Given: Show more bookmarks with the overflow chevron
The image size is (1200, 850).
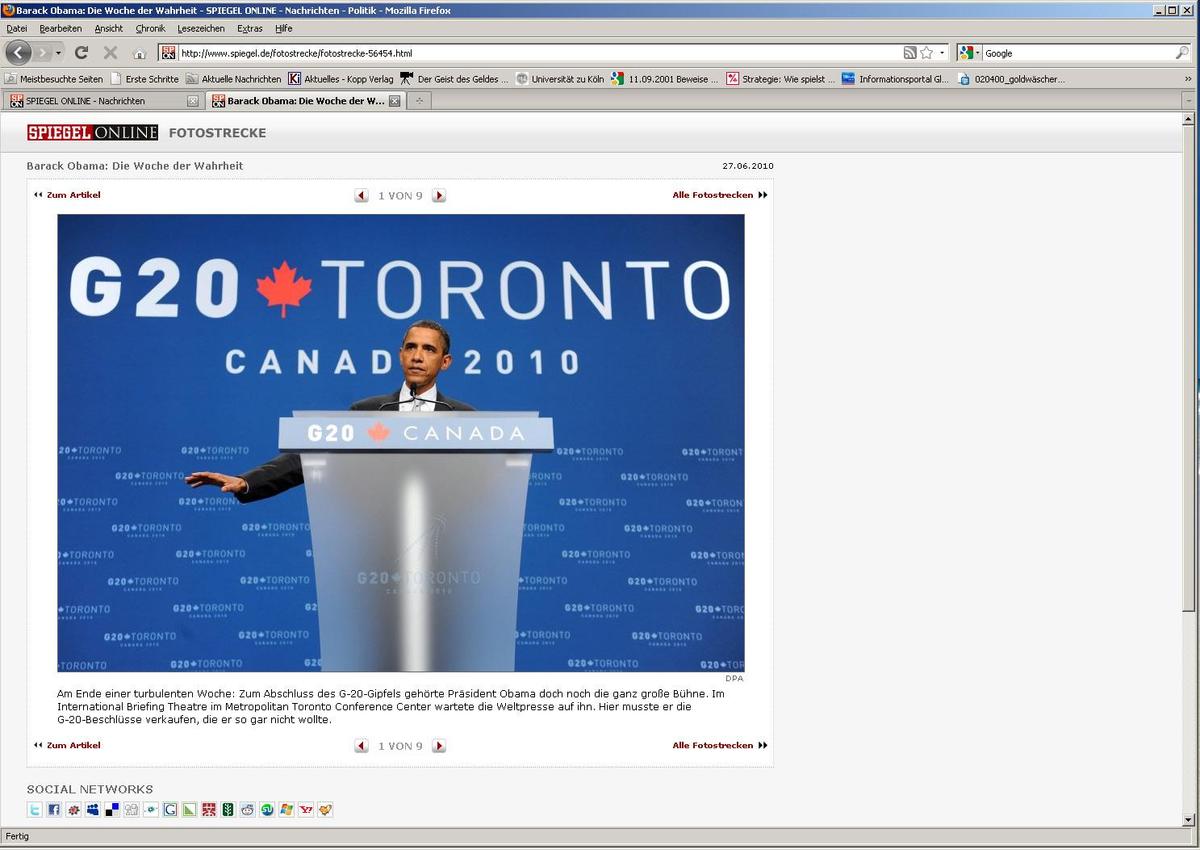Looking at the screenshot, I should click(x=1188, y=79).
